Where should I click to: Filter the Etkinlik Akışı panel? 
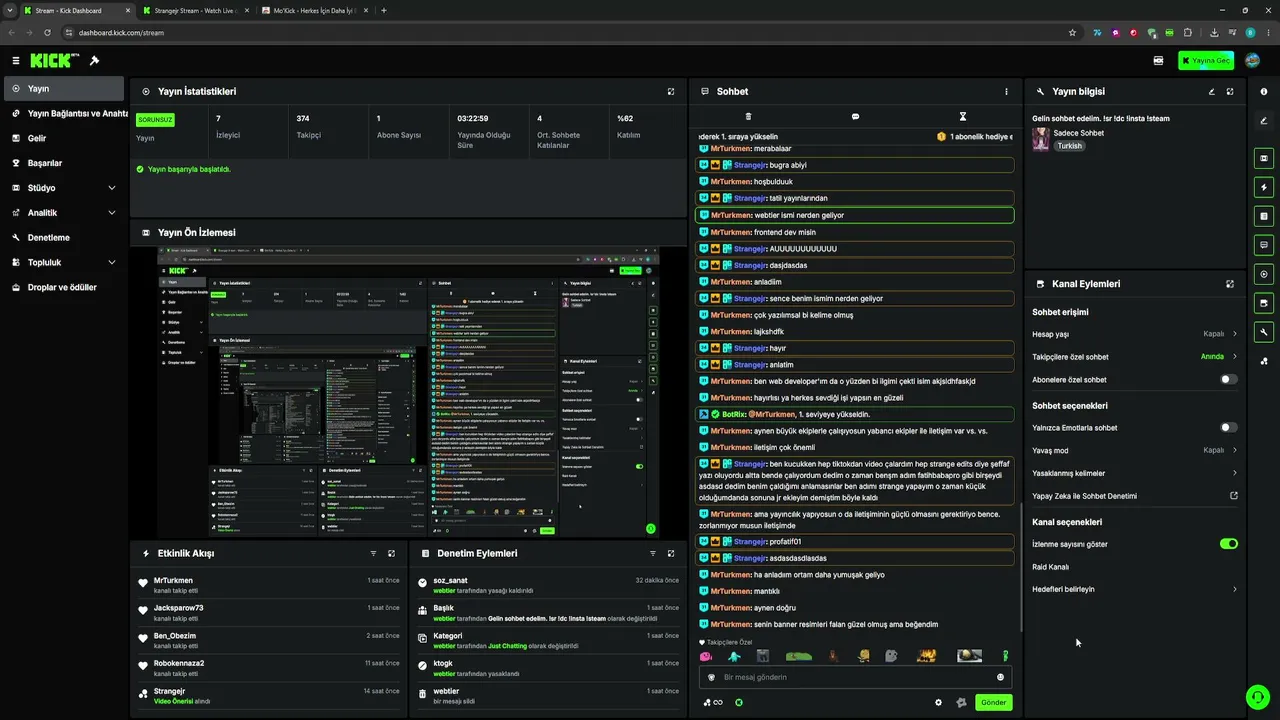click(x=373, y=553)
